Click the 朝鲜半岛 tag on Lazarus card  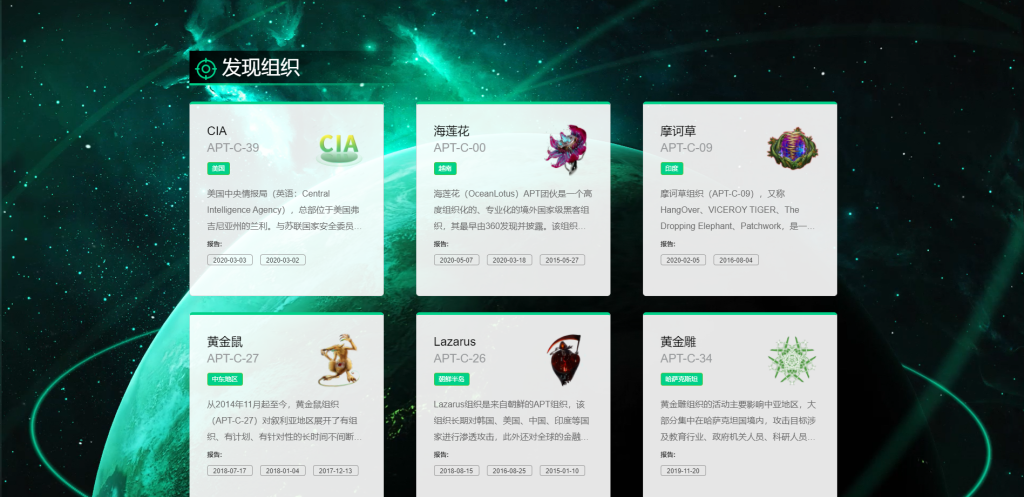tap(452, 379)
